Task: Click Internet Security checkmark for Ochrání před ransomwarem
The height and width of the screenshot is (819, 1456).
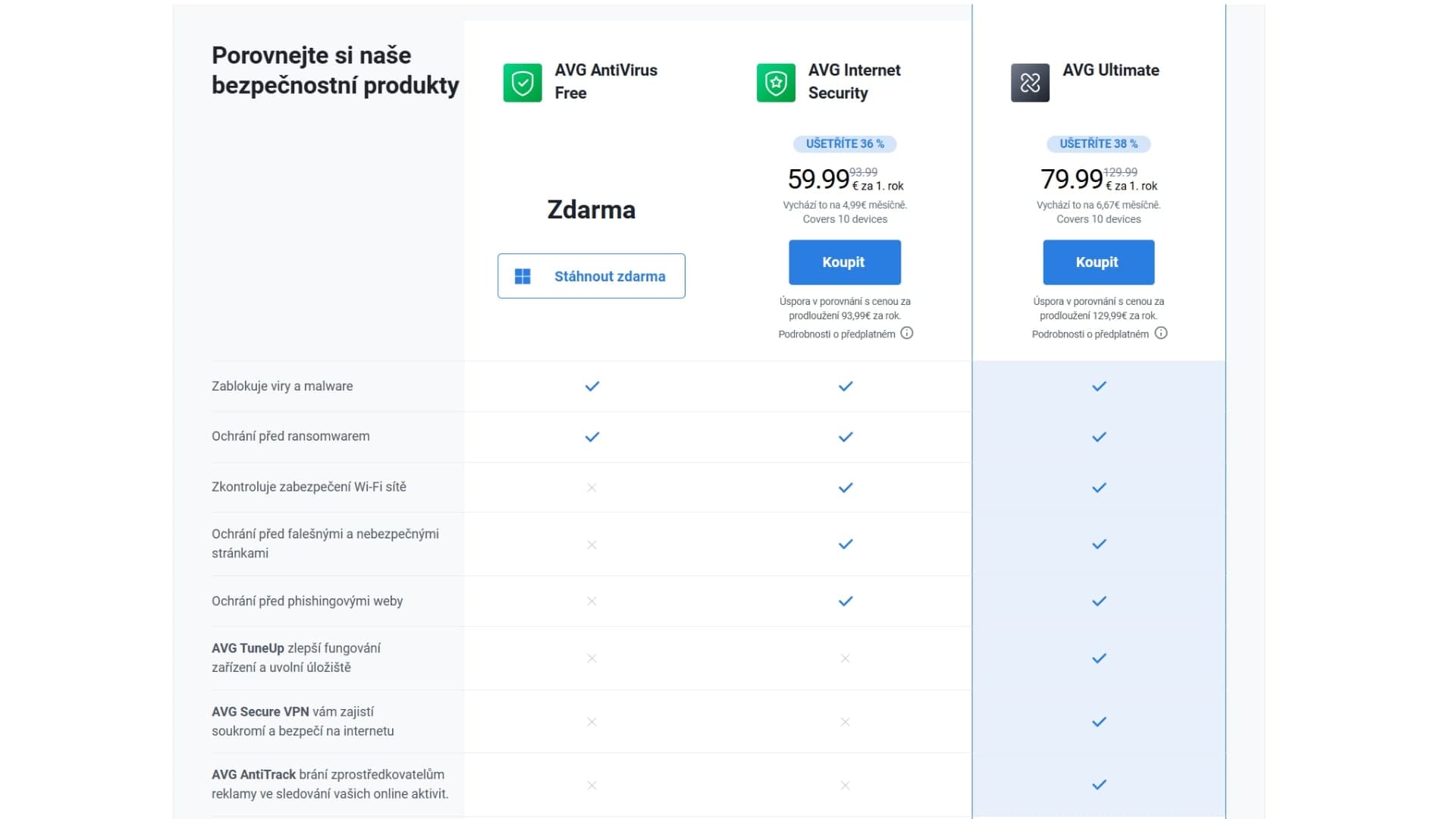Action: tap(846, 437)
